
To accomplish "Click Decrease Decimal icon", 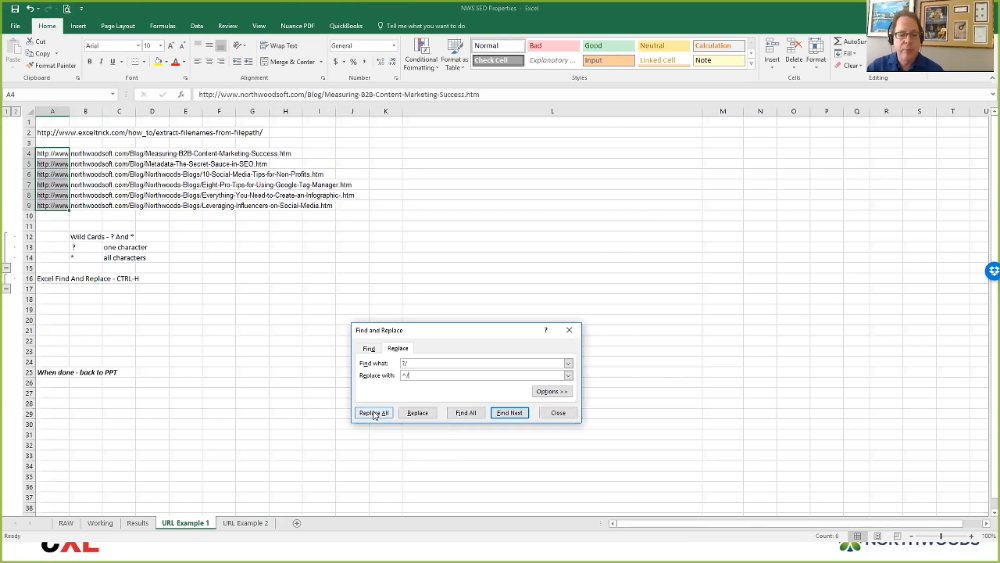I will [392, 62].
